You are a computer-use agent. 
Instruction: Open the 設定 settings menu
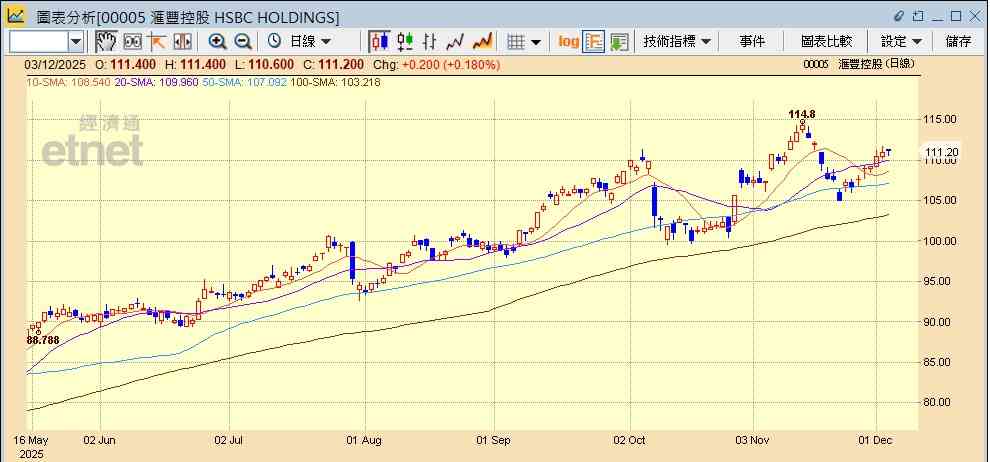[901, 41]
